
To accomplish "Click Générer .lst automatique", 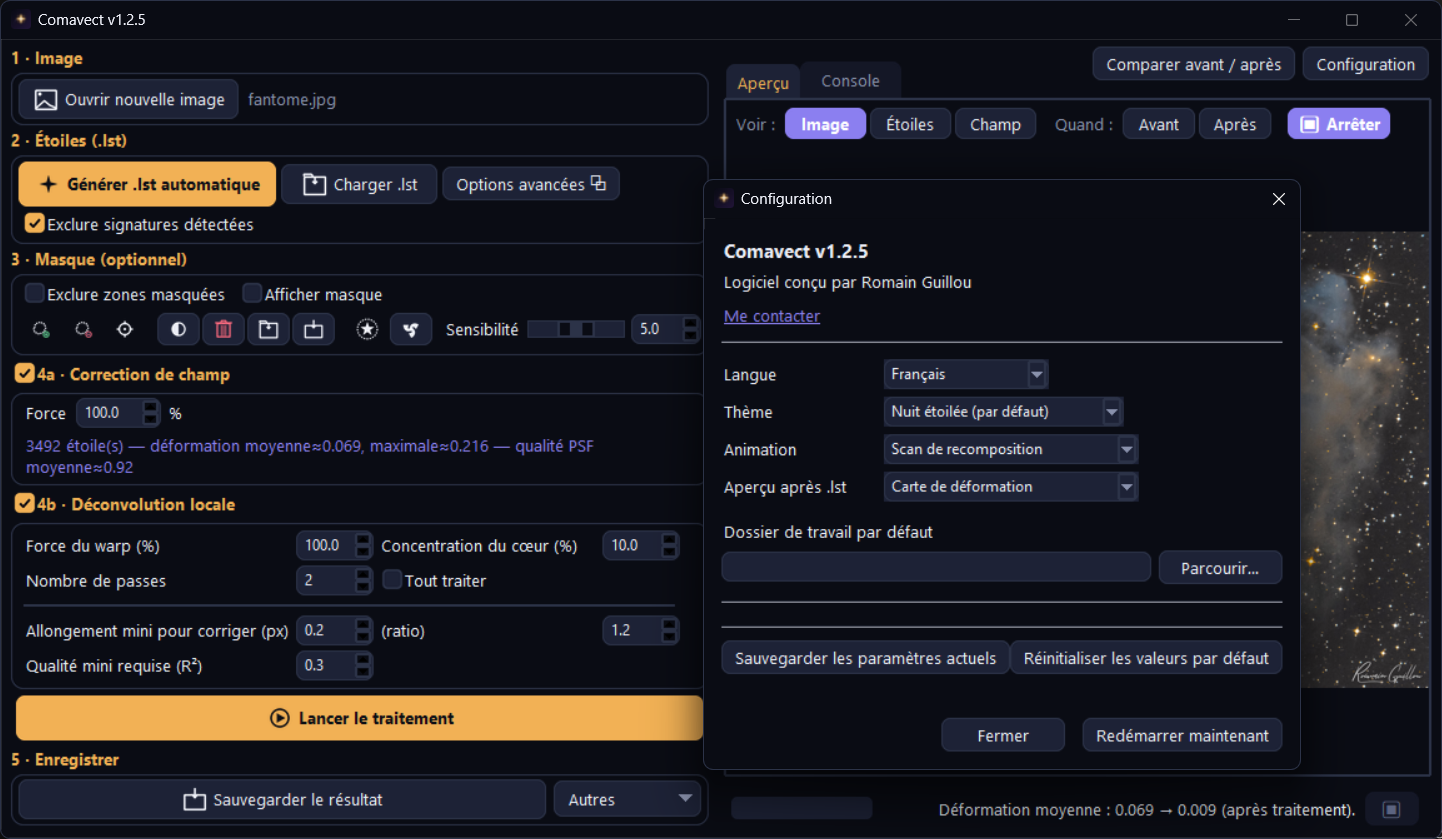I will pos(147,184).
